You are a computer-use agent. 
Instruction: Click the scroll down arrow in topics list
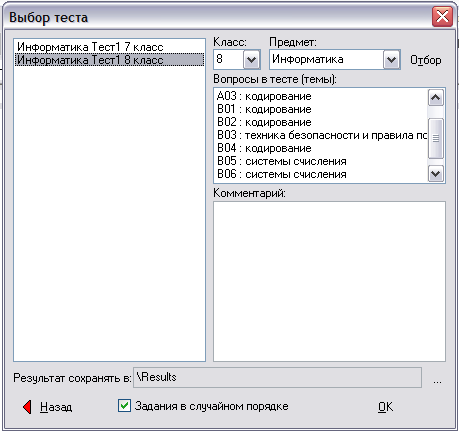[436, 174]
